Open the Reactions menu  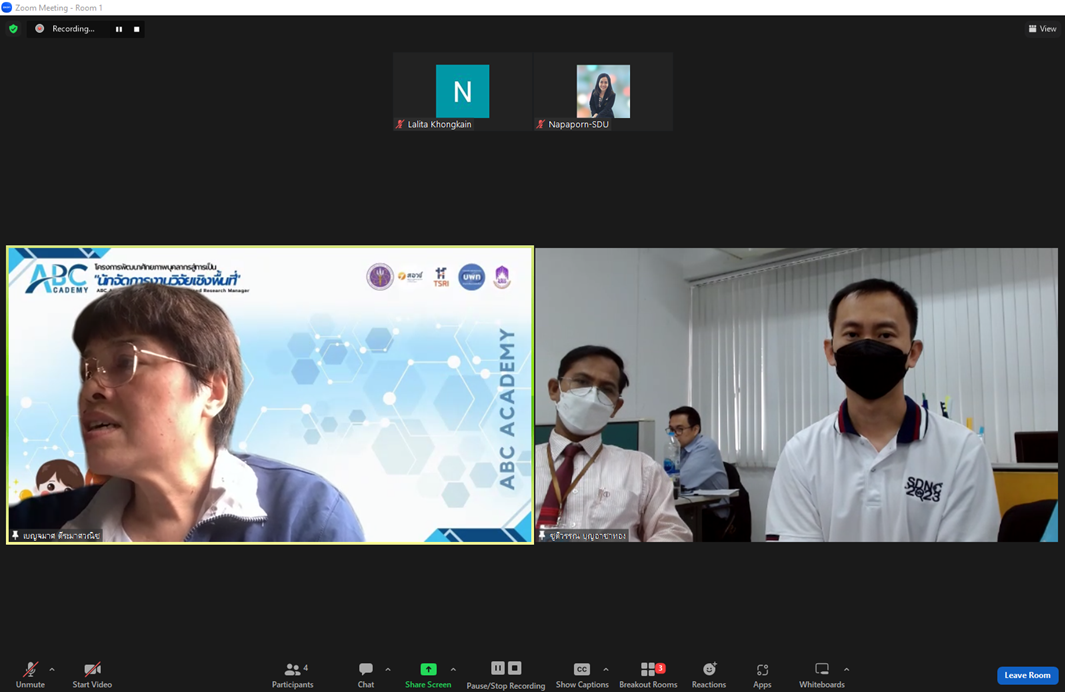[708, 674]
